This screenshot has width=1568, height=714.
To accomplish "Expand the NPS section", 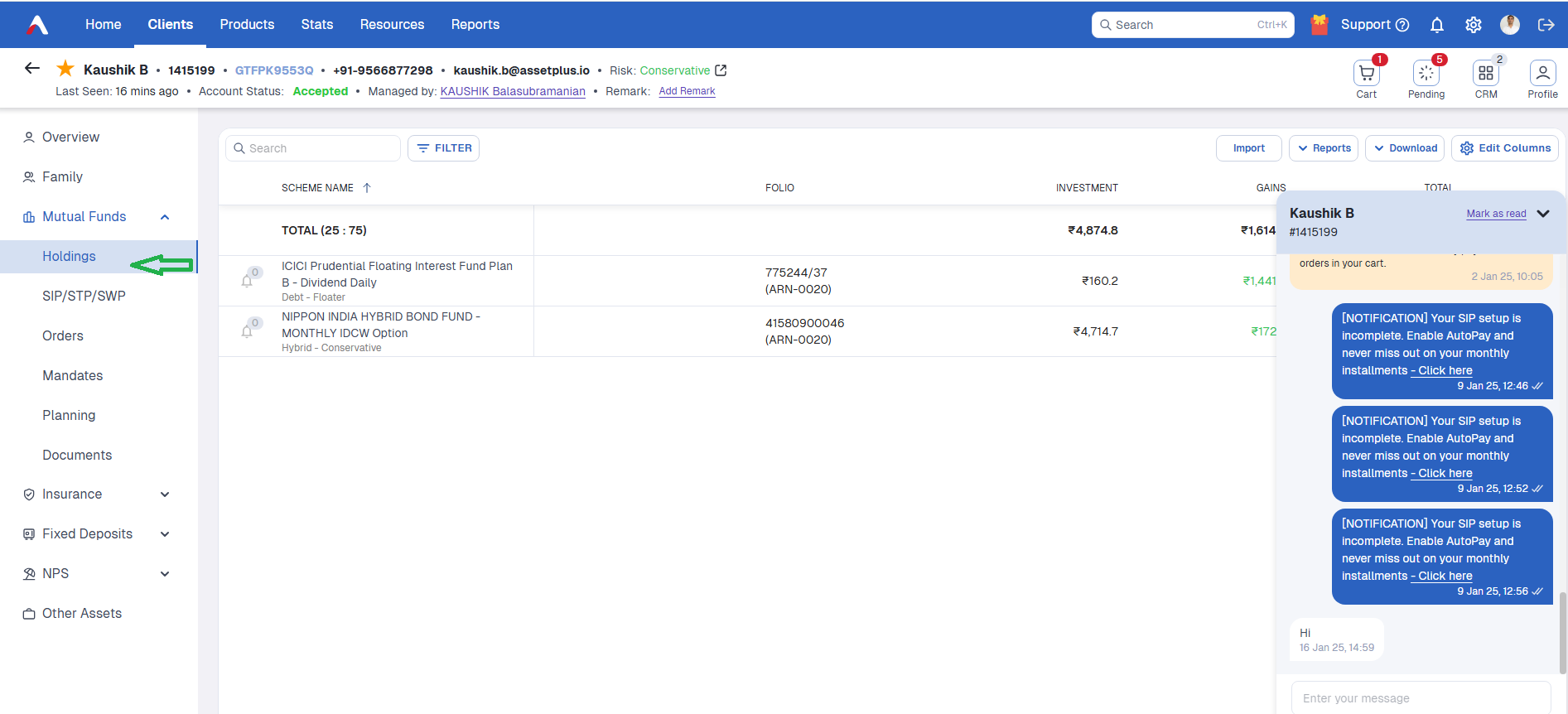I will click(x=165, y=574).
